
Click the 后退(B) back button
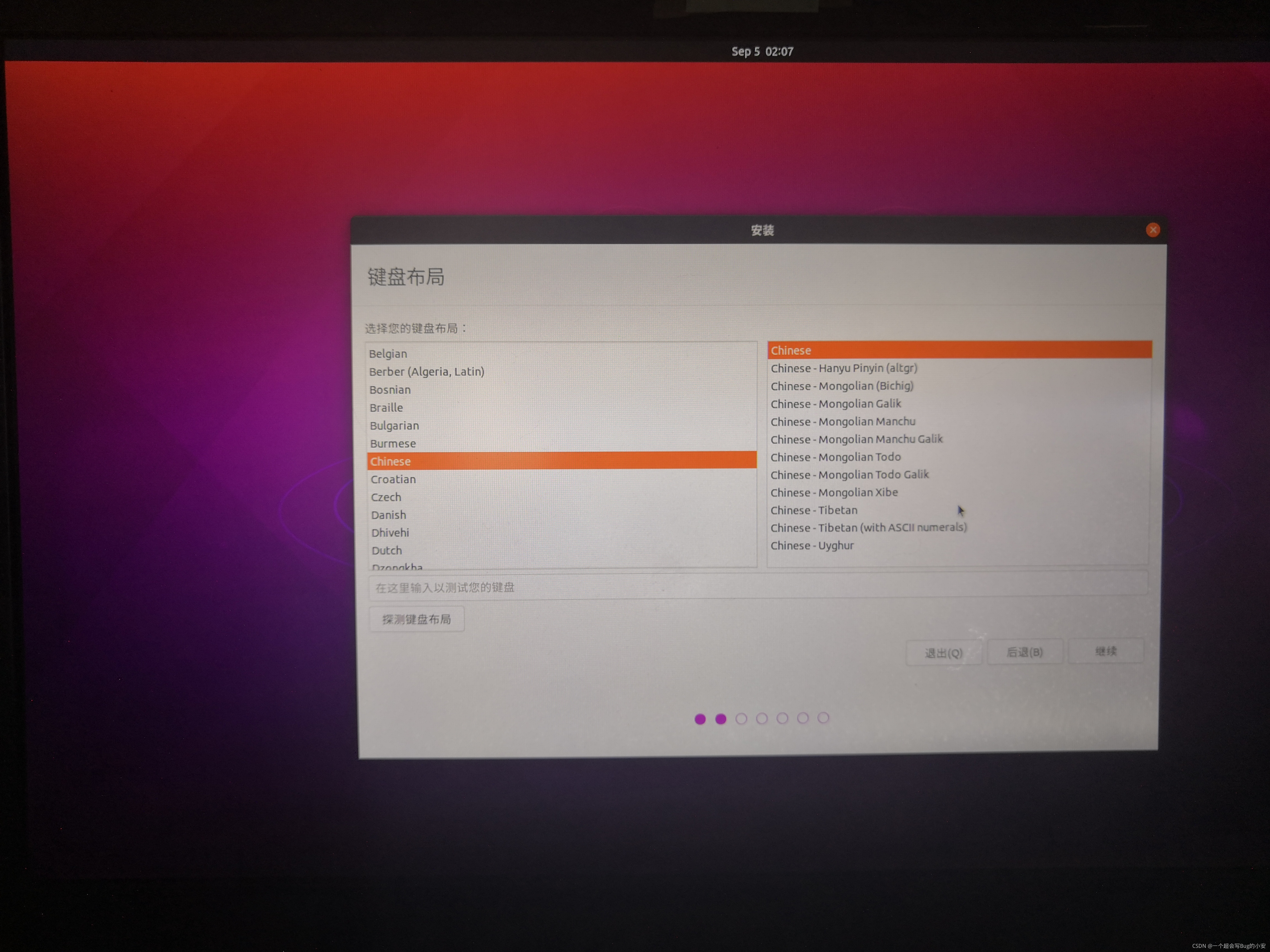(x=1025, y=652)
